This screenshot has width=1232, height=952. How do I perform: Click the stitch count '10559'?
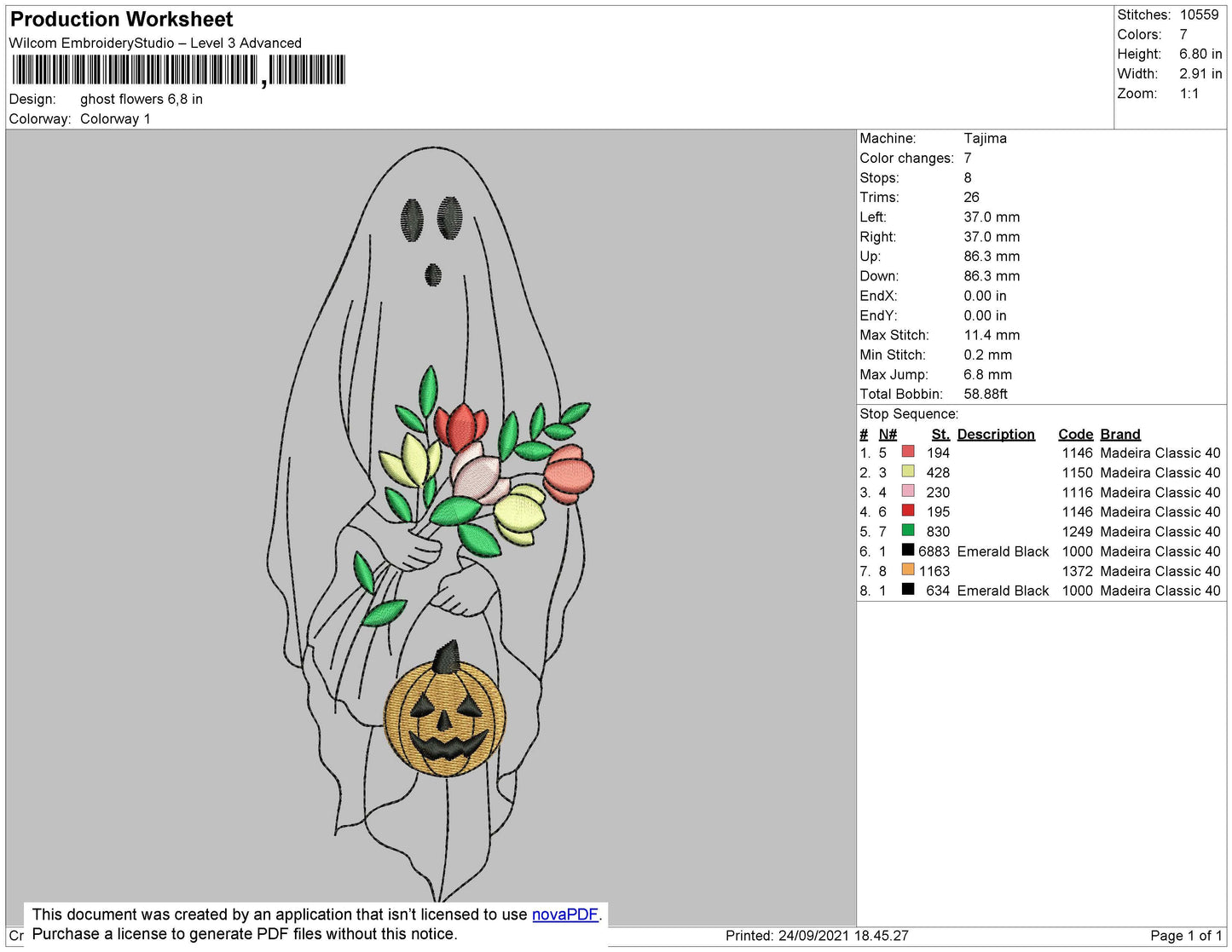point(1199,14)
